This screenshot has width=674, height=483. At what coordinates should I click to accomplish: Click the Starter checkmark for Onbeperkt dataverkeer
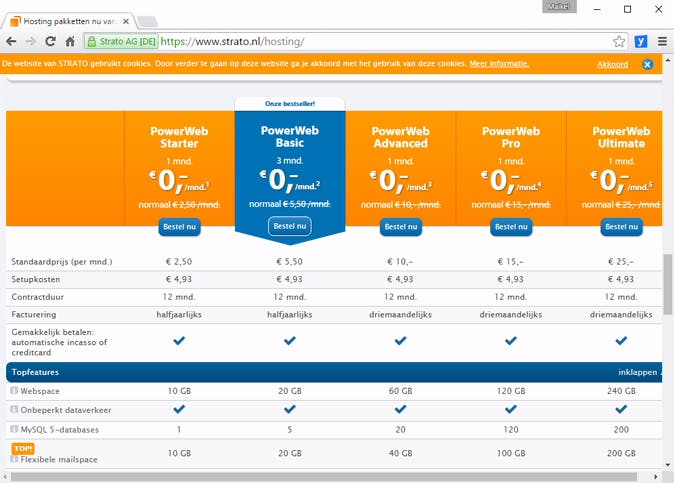[179, 409]
